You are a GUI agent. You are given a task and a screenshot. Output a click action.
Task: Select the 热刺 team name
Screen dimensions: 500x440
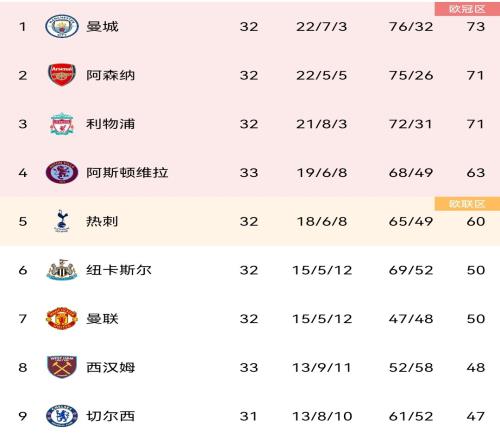pos(102,221)
